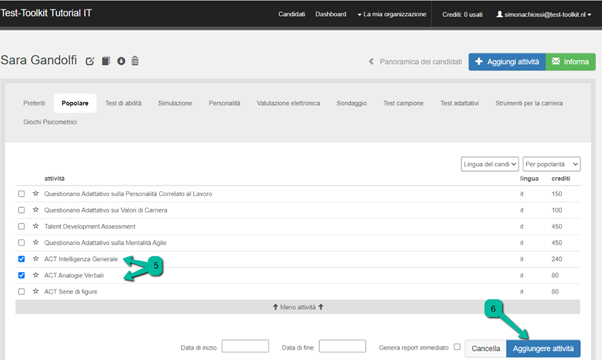
Task: Open Dashboard in top navigation
Action: click(331, 14)
